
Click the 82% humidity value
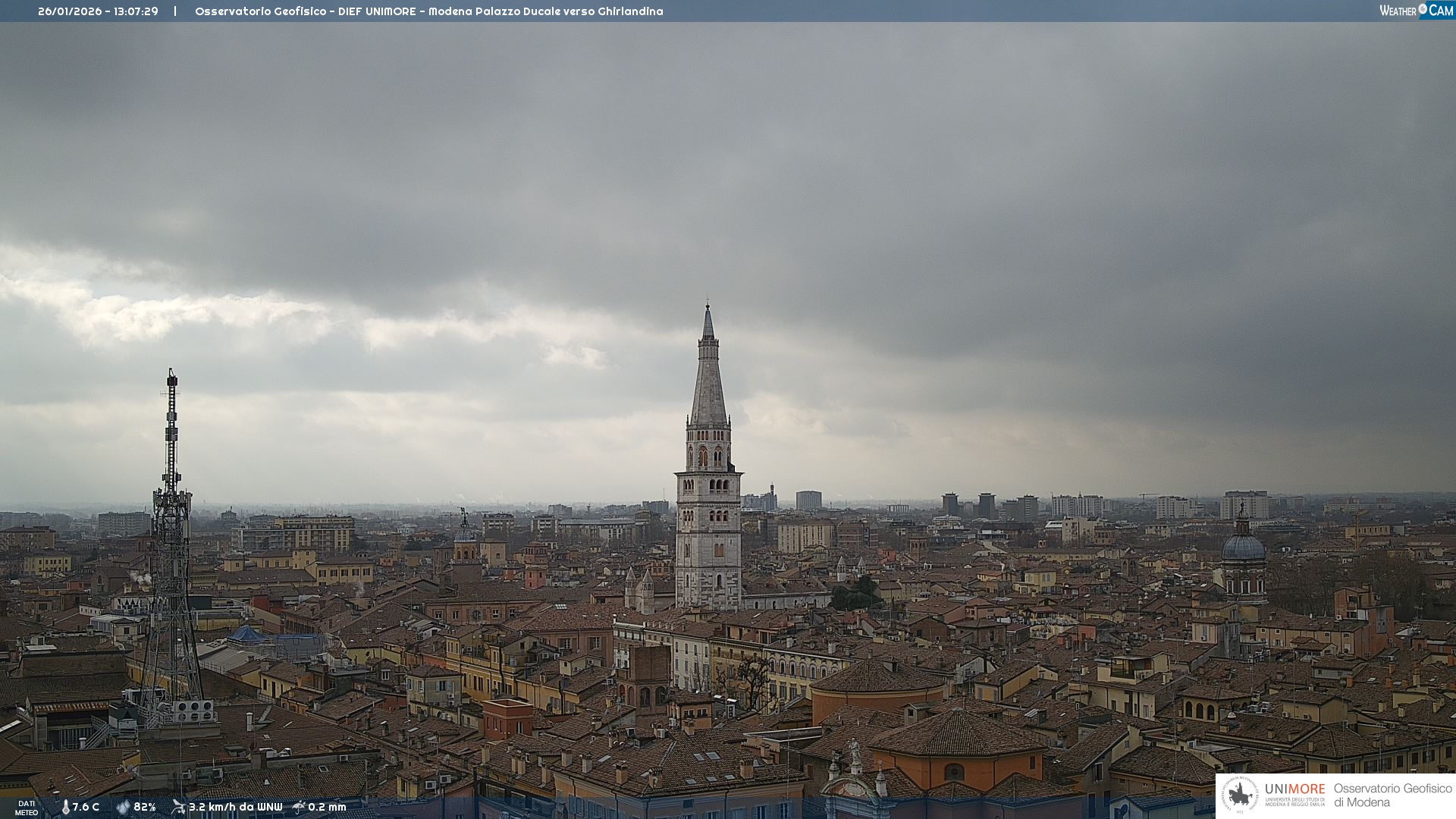tap(145, 807)
